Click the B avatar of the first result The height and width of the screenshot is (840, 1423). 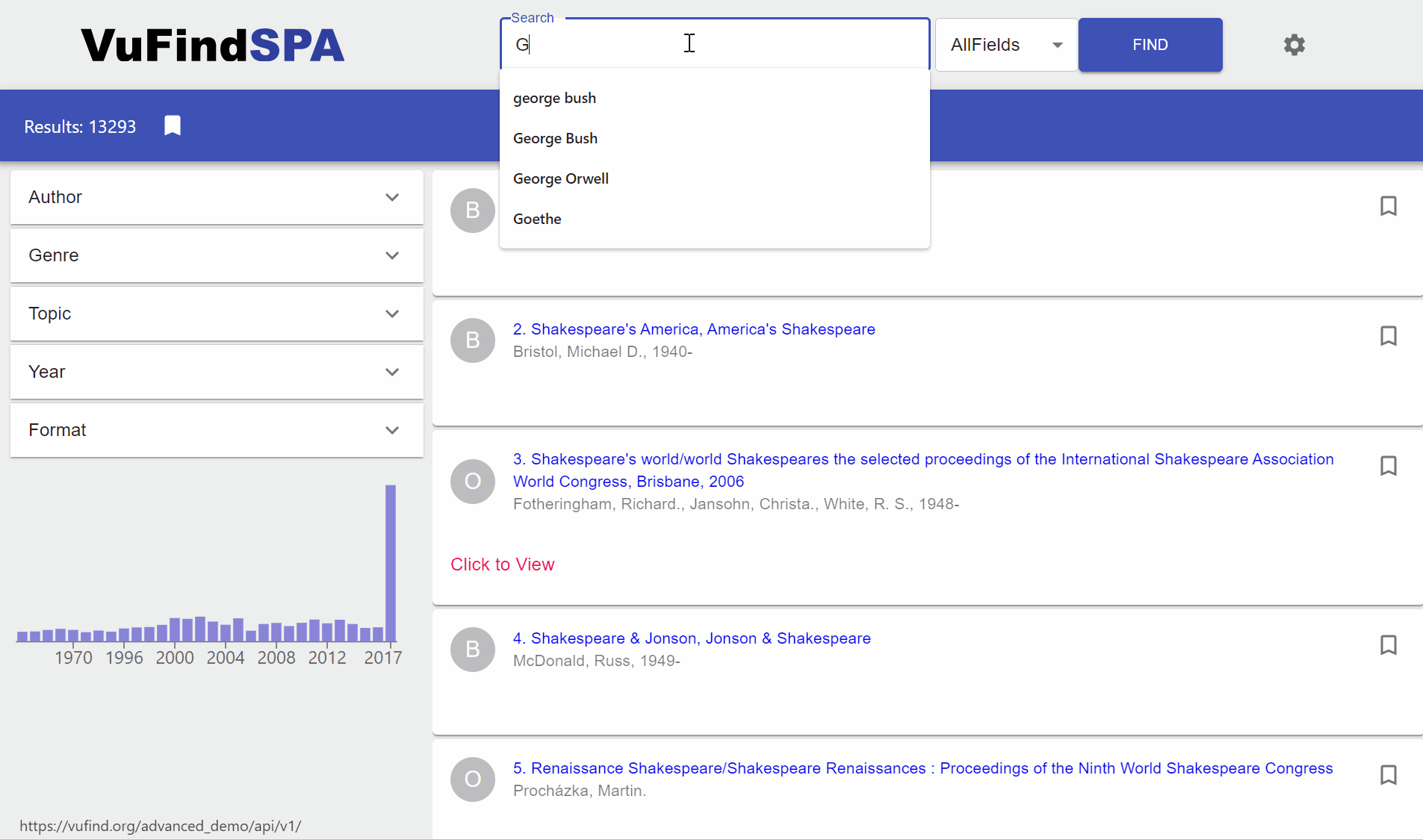(x=473, y=211)
